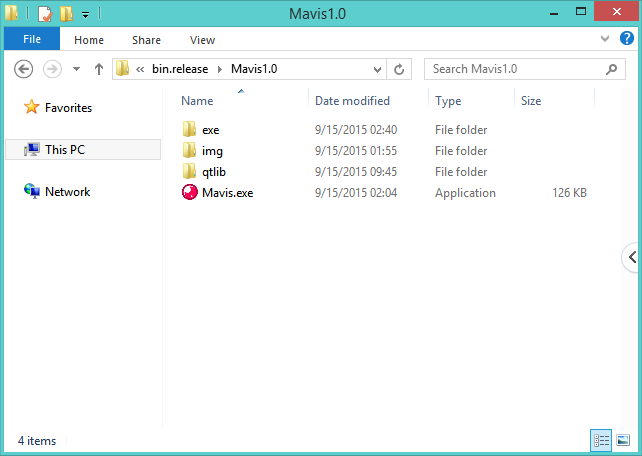
Task: Open the File menu
Action: [x=32, y=39]
